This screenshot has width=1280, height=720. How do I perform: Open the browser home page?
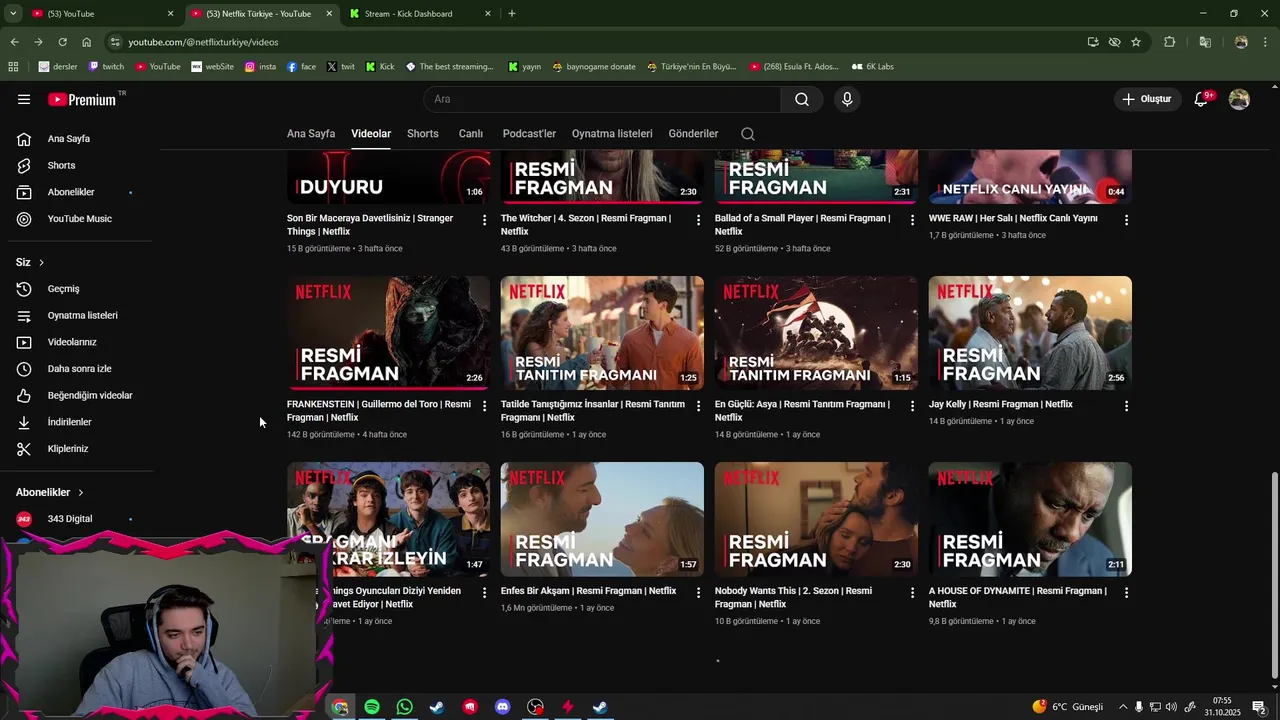pyautogui.click(x=86, y=42)
